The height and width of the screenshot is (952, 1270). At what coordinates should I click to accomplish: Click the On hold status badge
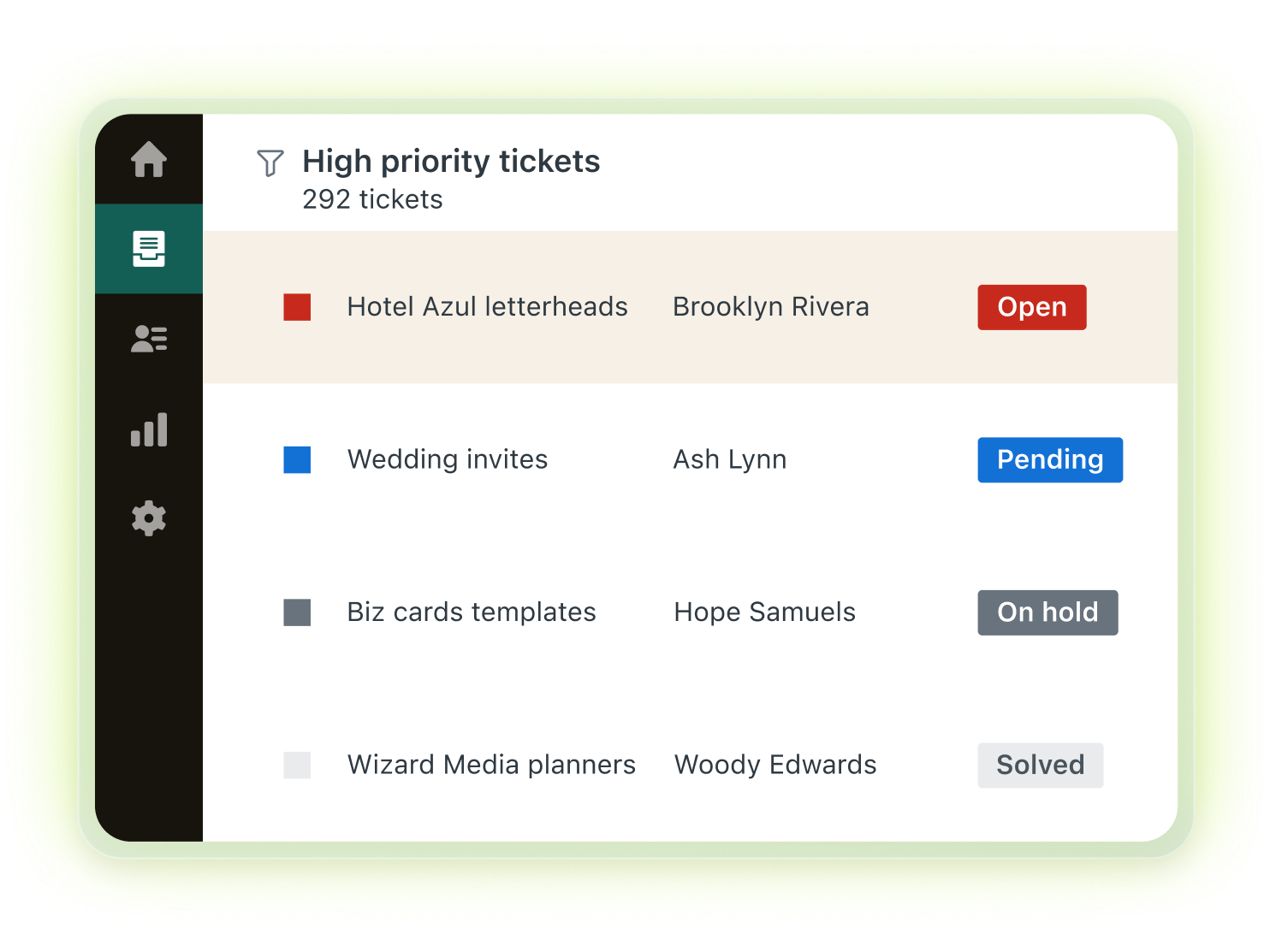click(x=1047, y=612)
